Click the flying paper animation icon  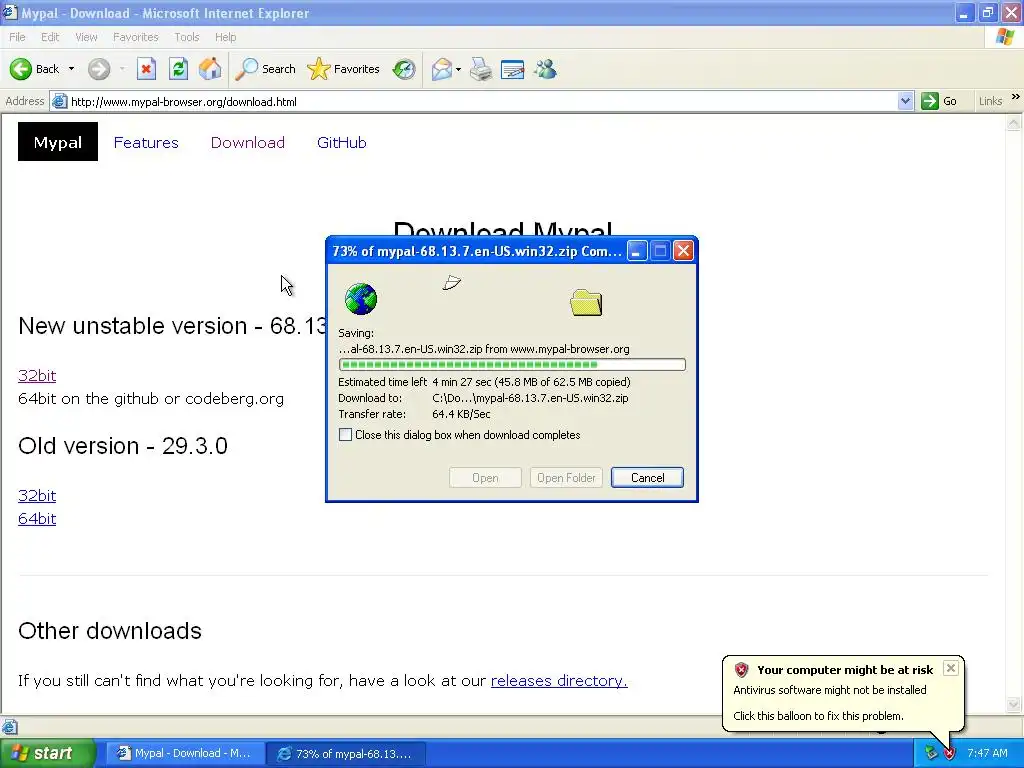452,283
